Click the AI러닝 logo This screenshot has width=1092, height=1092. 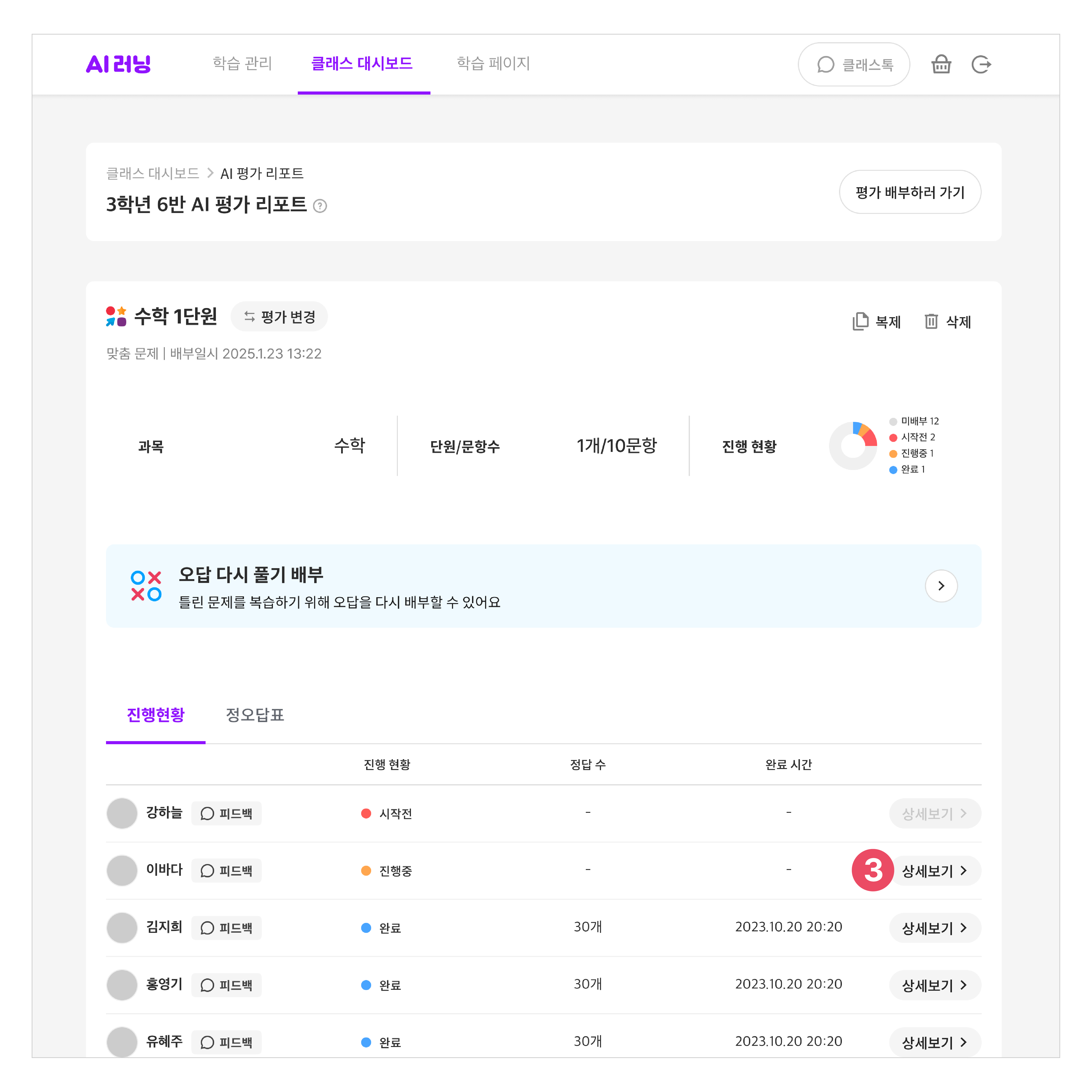118,64
